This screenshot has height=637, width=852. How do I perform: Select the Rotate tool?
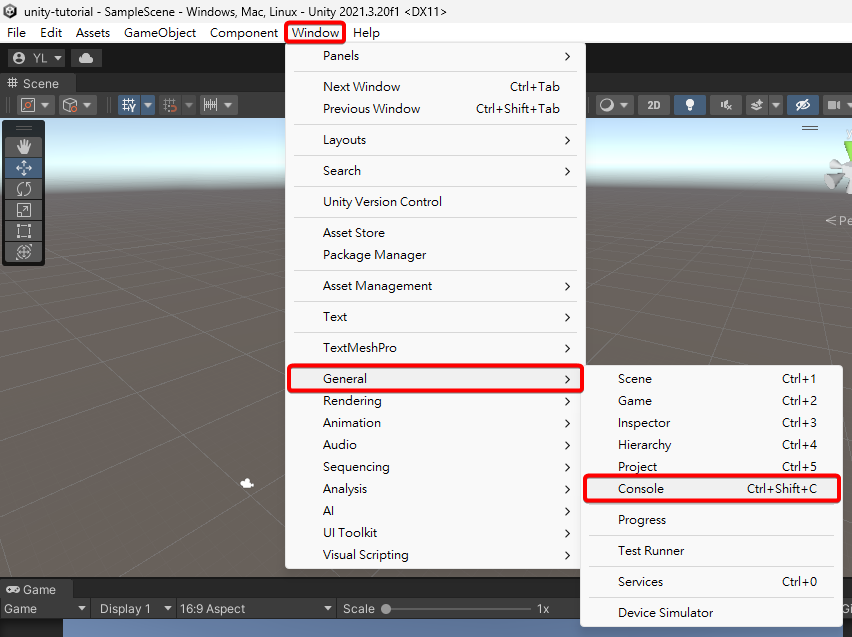tap(23, 189)
